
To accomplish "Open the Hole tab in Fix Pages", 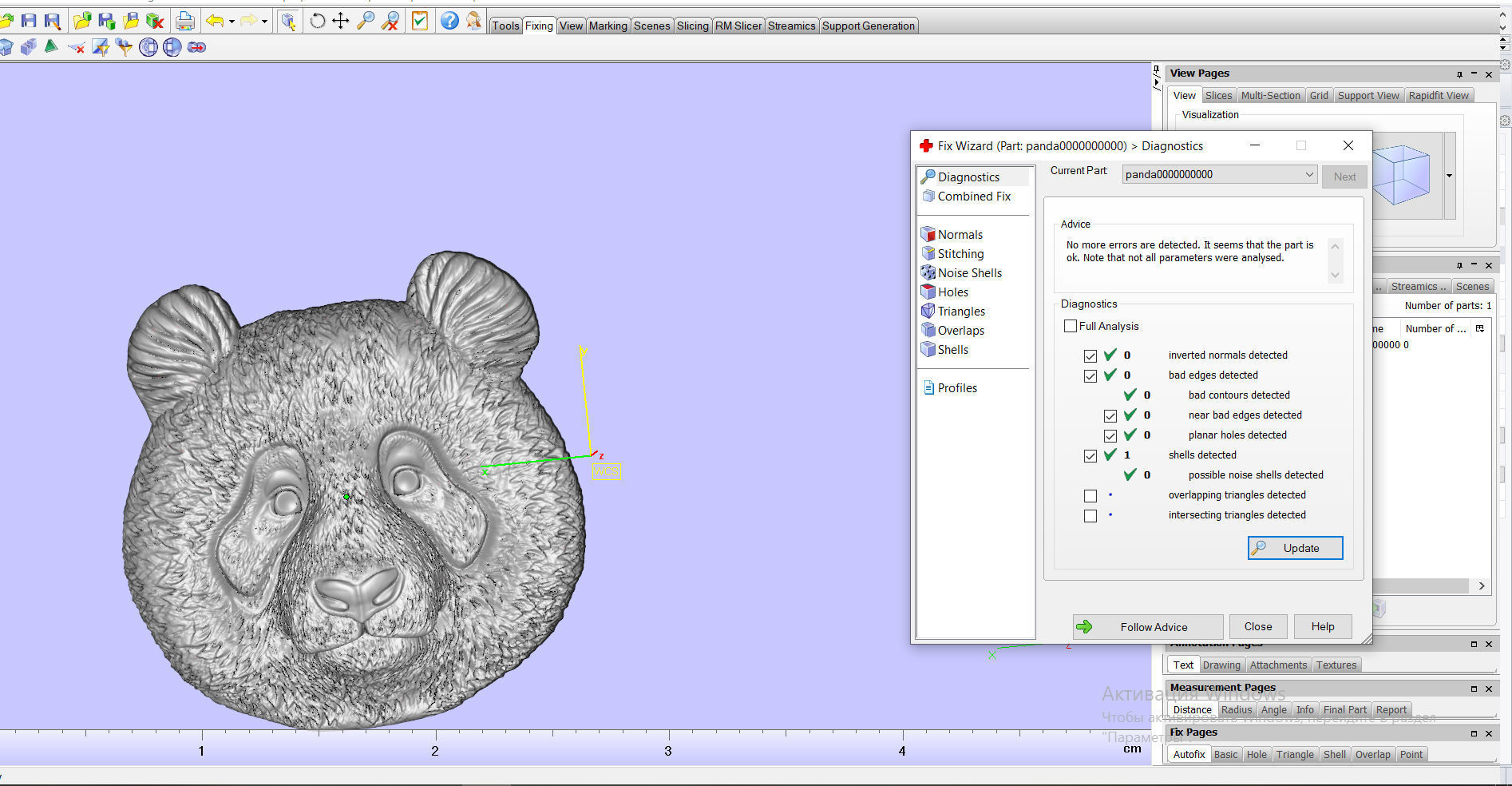I will (x=1257, y=754).
